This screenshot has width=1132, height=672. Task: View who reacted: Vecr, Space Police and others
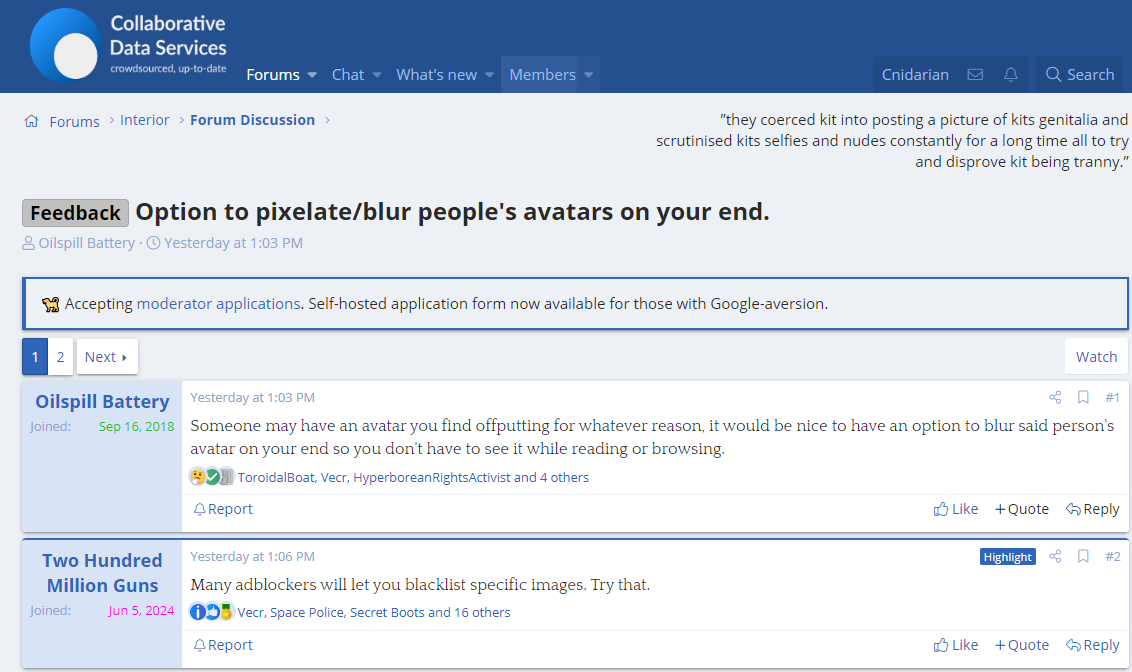tap(374, 612)
